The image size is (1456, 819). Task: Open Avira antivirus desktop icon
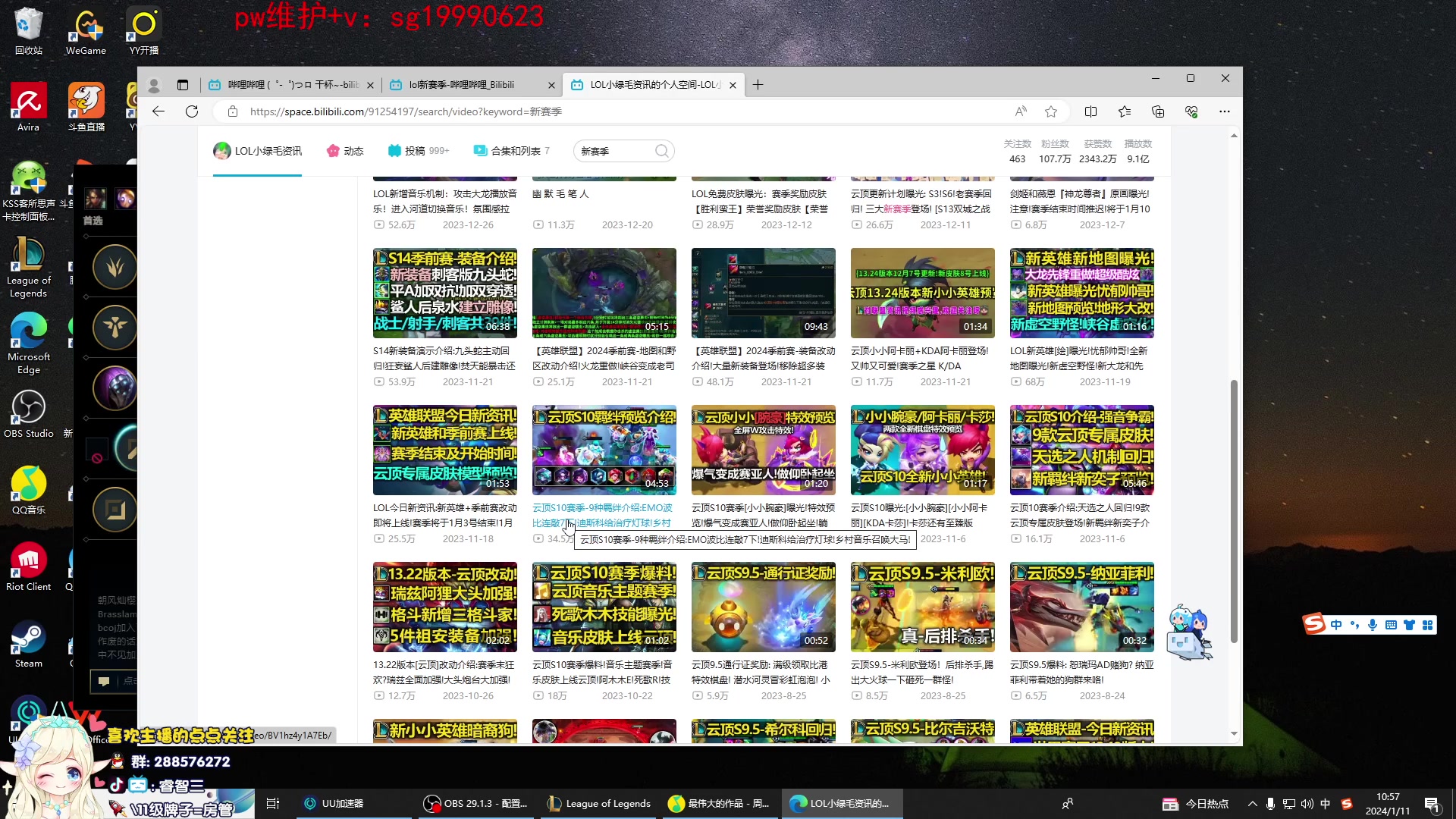28,108
